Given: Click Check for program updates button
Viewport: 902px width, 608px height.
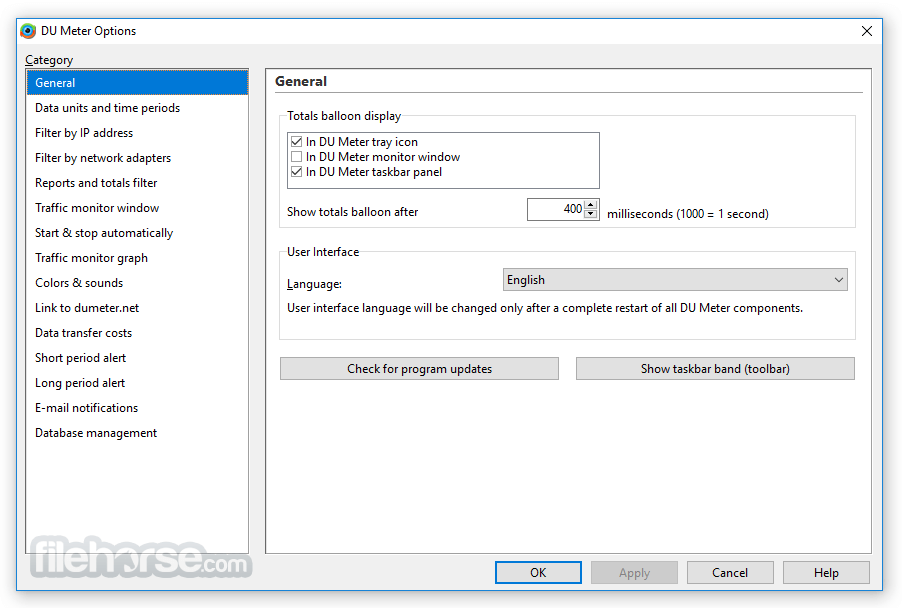Looking at the screenshot, I should [419, 369].
